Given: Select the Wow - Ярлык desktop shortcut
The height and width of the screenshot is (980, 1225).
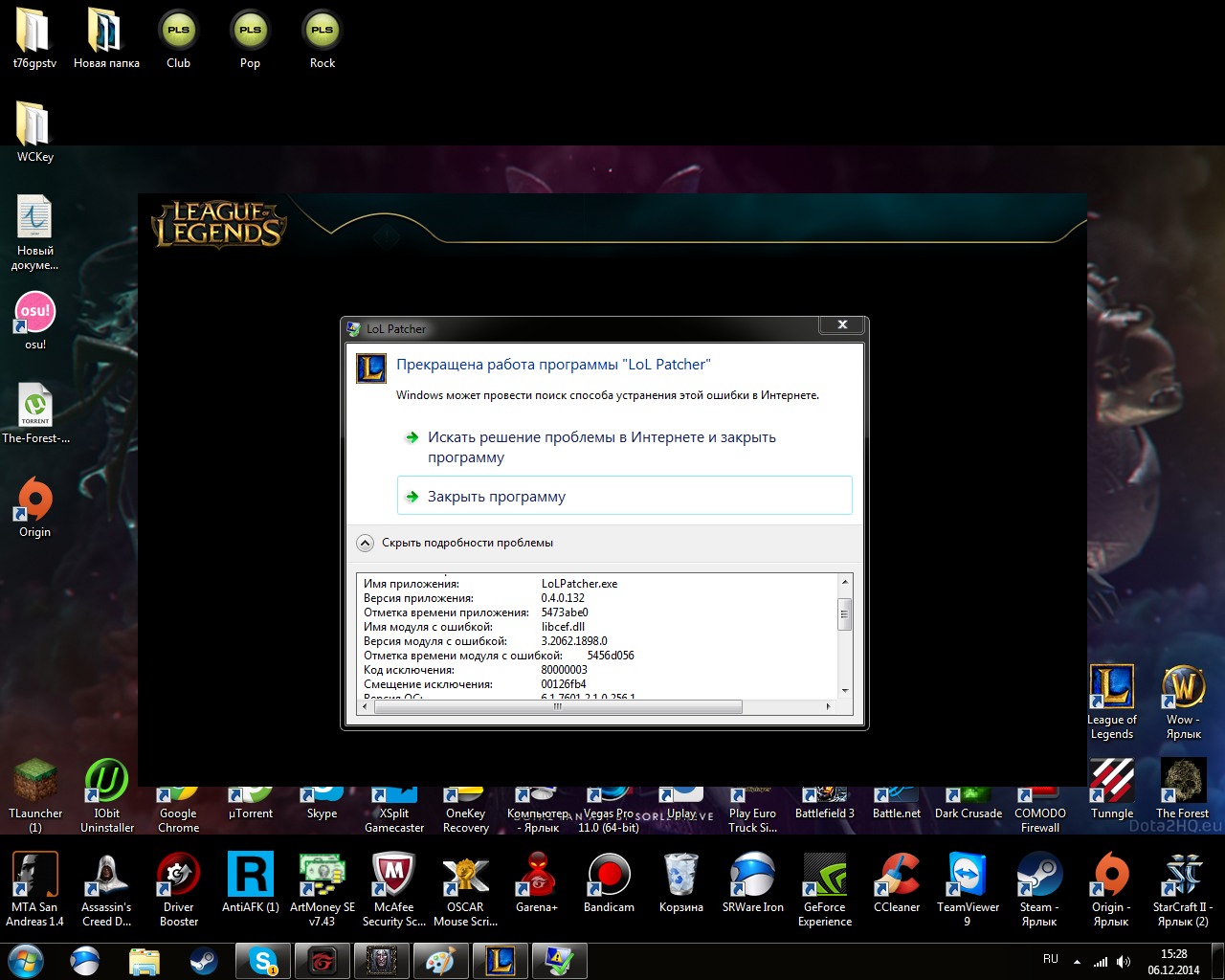Looking at the screenshot, I should click(x=1183, y=702).
